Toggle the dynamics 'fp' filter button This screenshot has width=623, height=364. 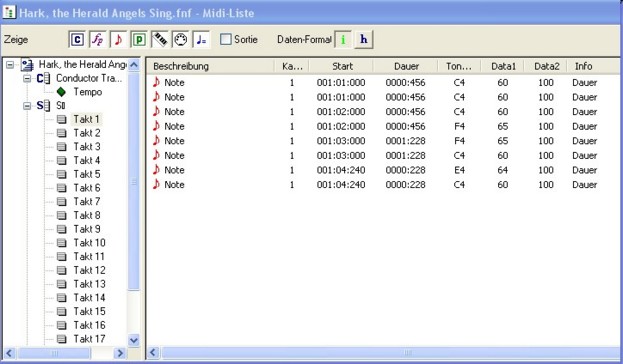click(98, 39)
